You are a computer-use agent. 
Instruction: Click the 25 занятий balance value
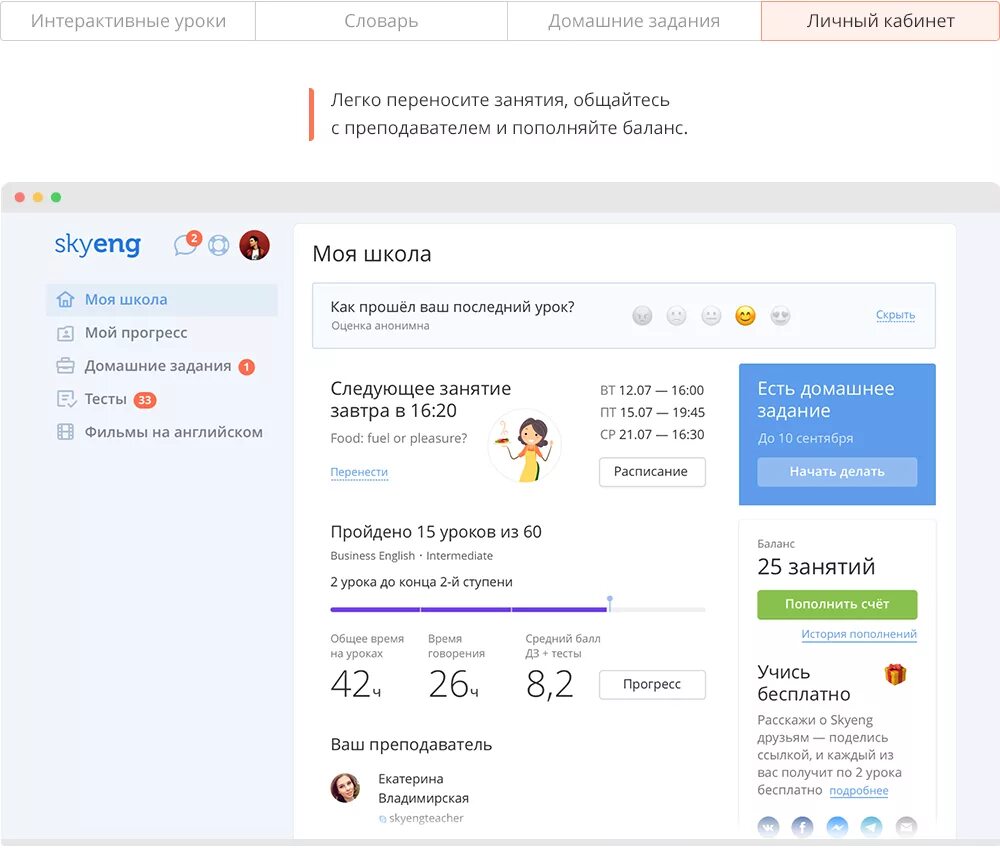[816, 566]
